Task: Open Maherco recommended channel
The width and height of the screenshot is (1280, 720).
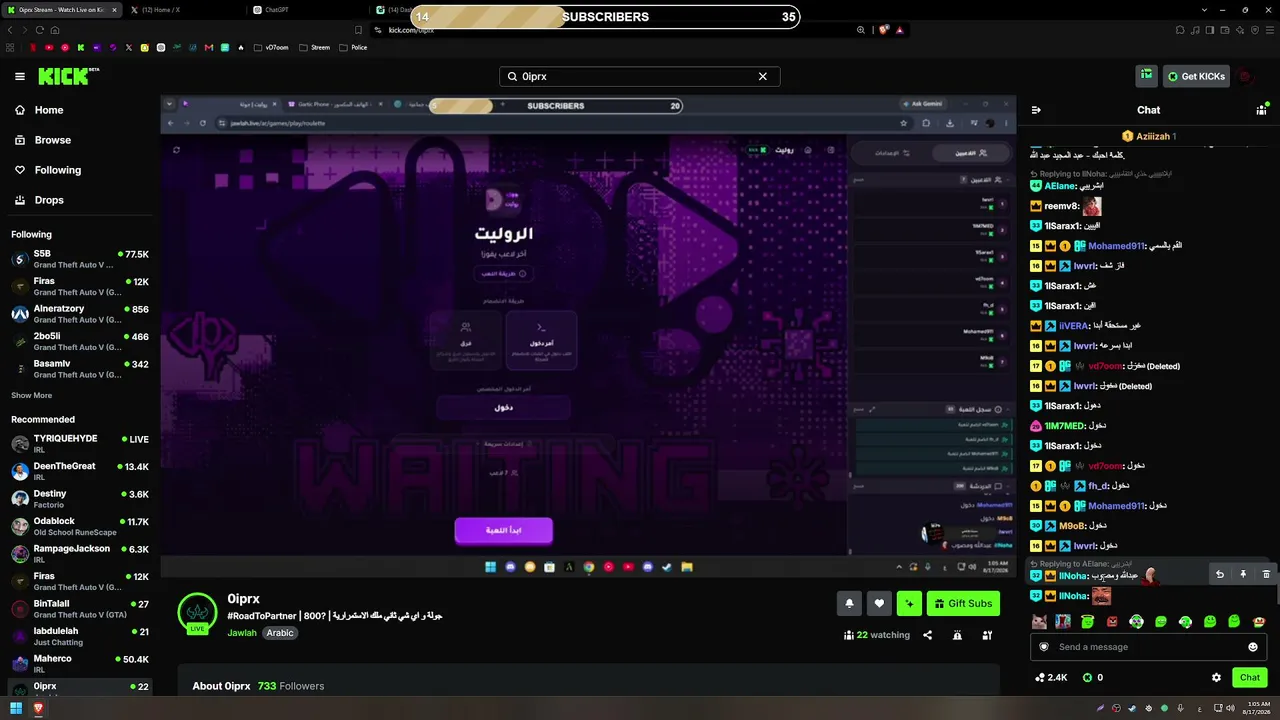Action: pos(80,663)
